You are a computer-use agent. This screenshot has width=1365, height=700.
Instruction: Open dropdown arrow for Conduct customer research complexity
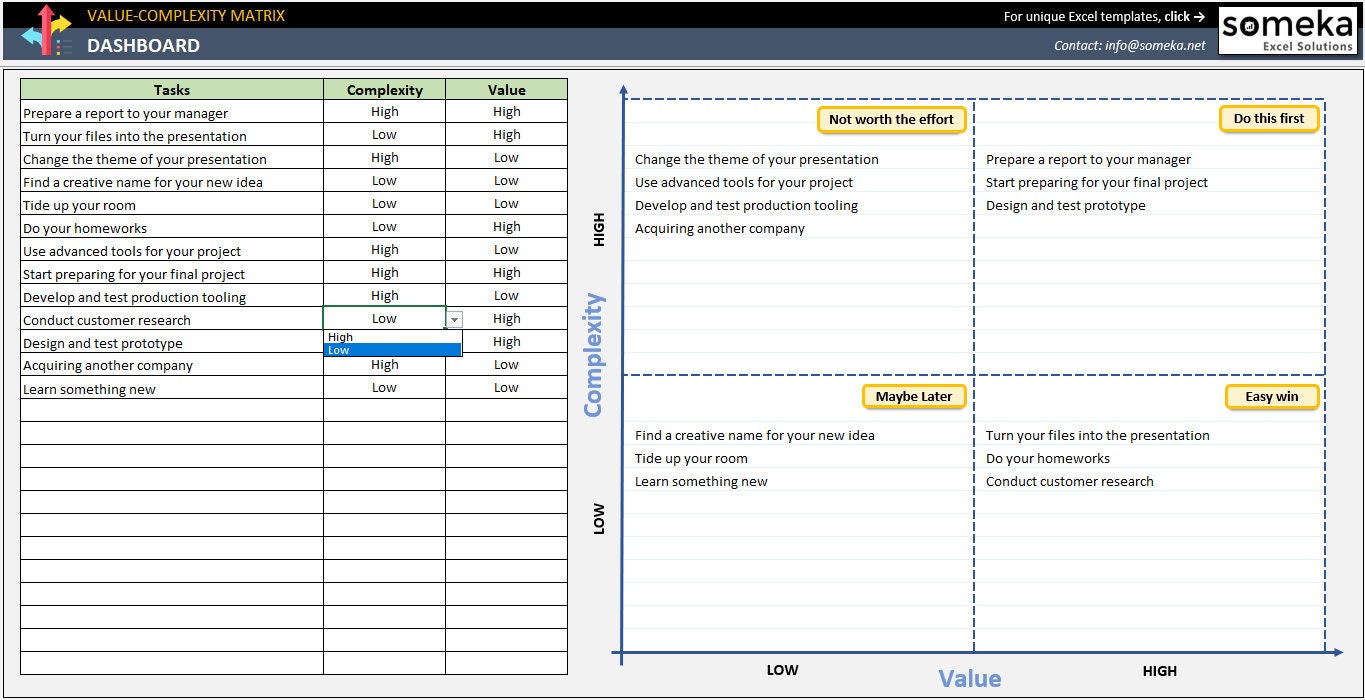coord(455,319)
